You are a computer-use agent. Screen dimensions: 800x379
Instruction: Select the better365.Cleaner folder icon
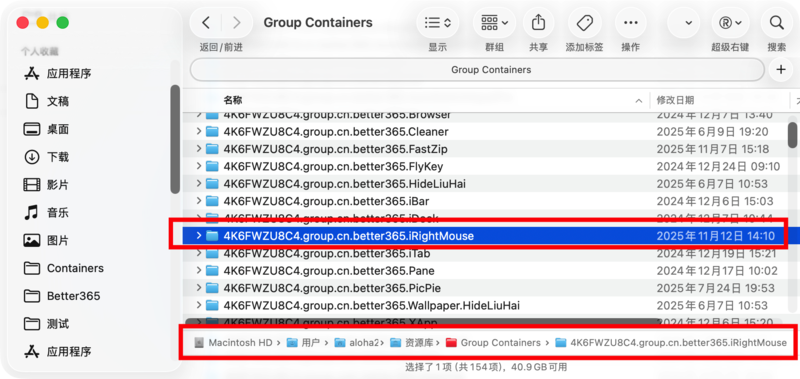click(212, 132)
